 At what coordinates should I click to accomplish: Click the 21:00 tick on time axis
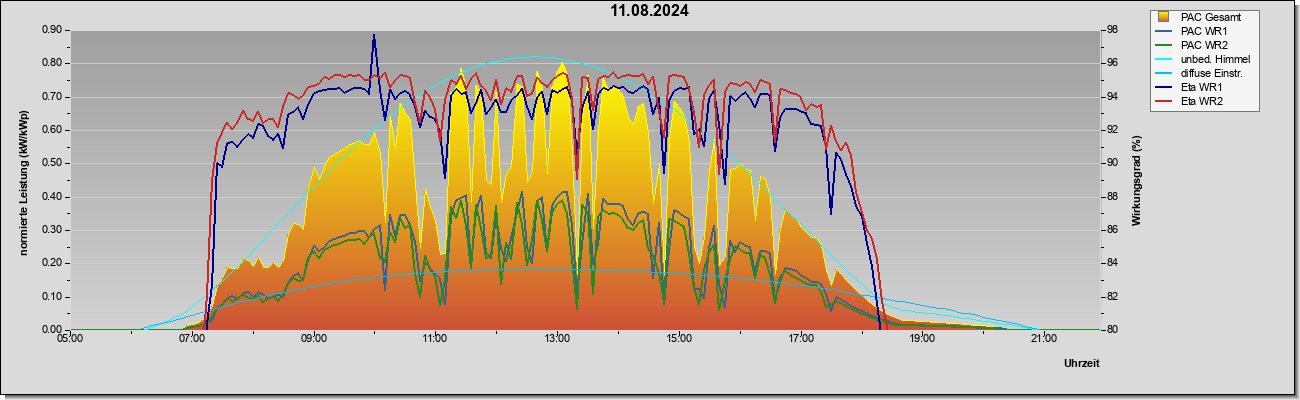coord(1043,339)
